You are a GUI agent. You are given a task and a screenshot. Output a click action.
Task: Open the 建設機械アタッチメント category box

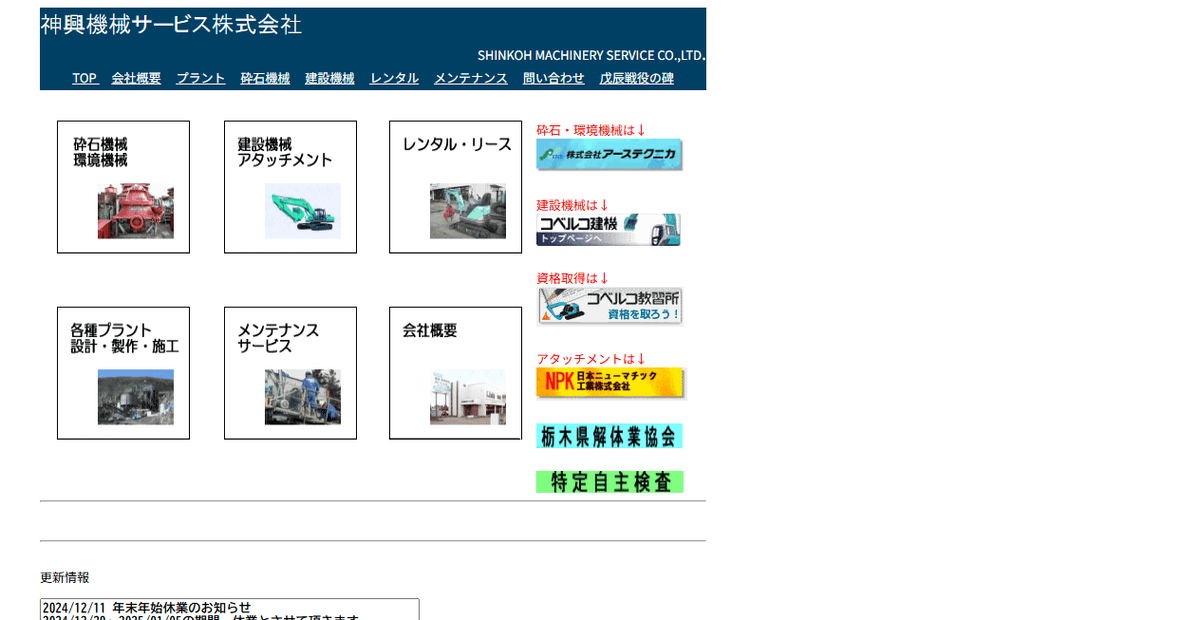289,186
